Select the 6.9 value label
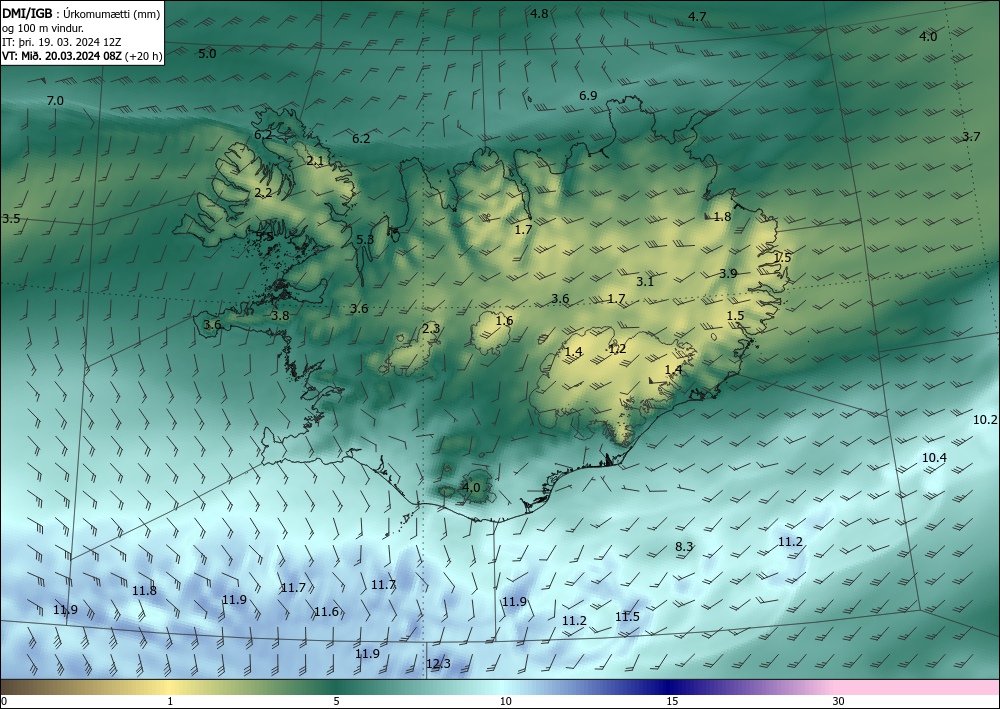Image resolution: width=1000 pixels, height=709 pixels. coord(588,96)
